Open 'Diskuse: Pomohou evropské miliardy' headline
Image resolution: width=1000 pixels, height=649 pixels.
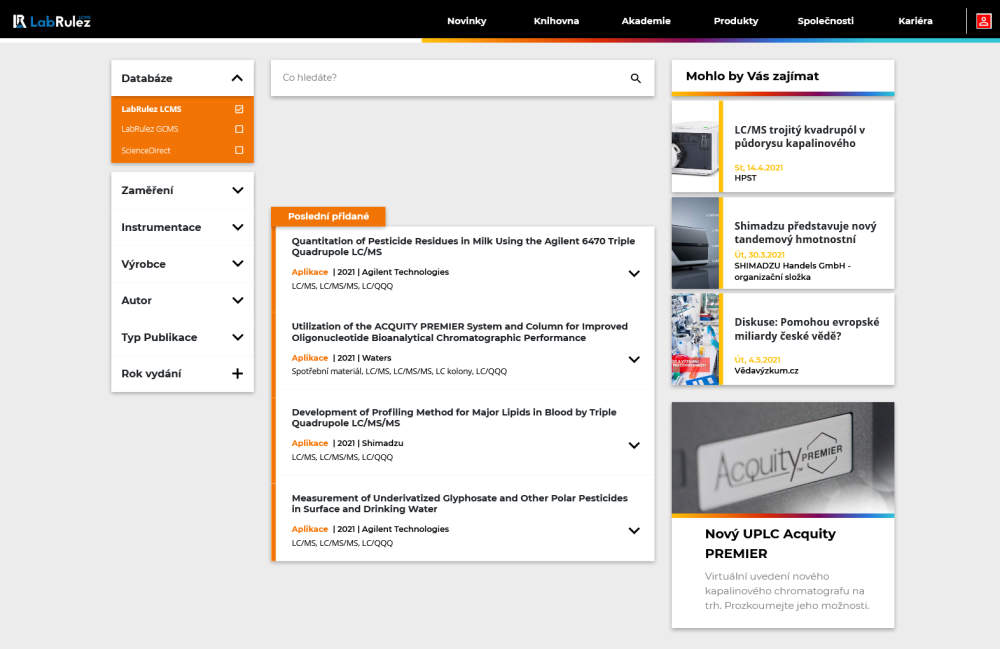pos(806,329)
